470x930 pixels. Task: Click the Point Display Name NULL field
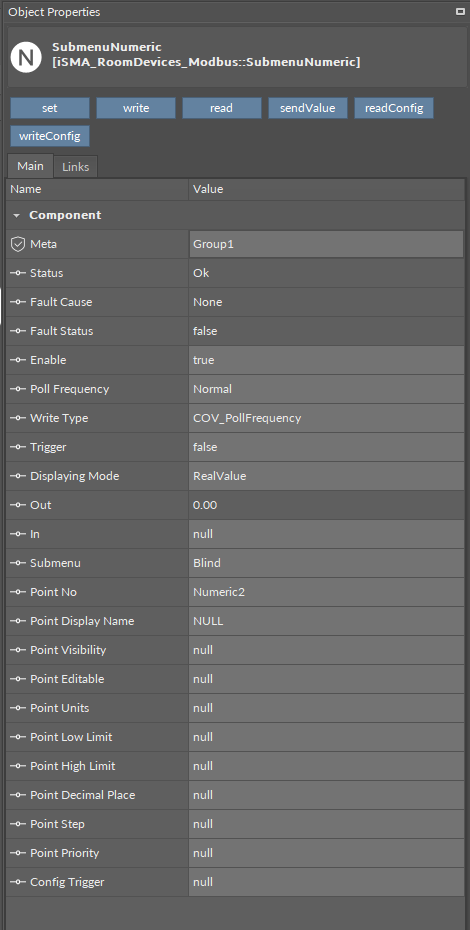[x=326, y=621]
